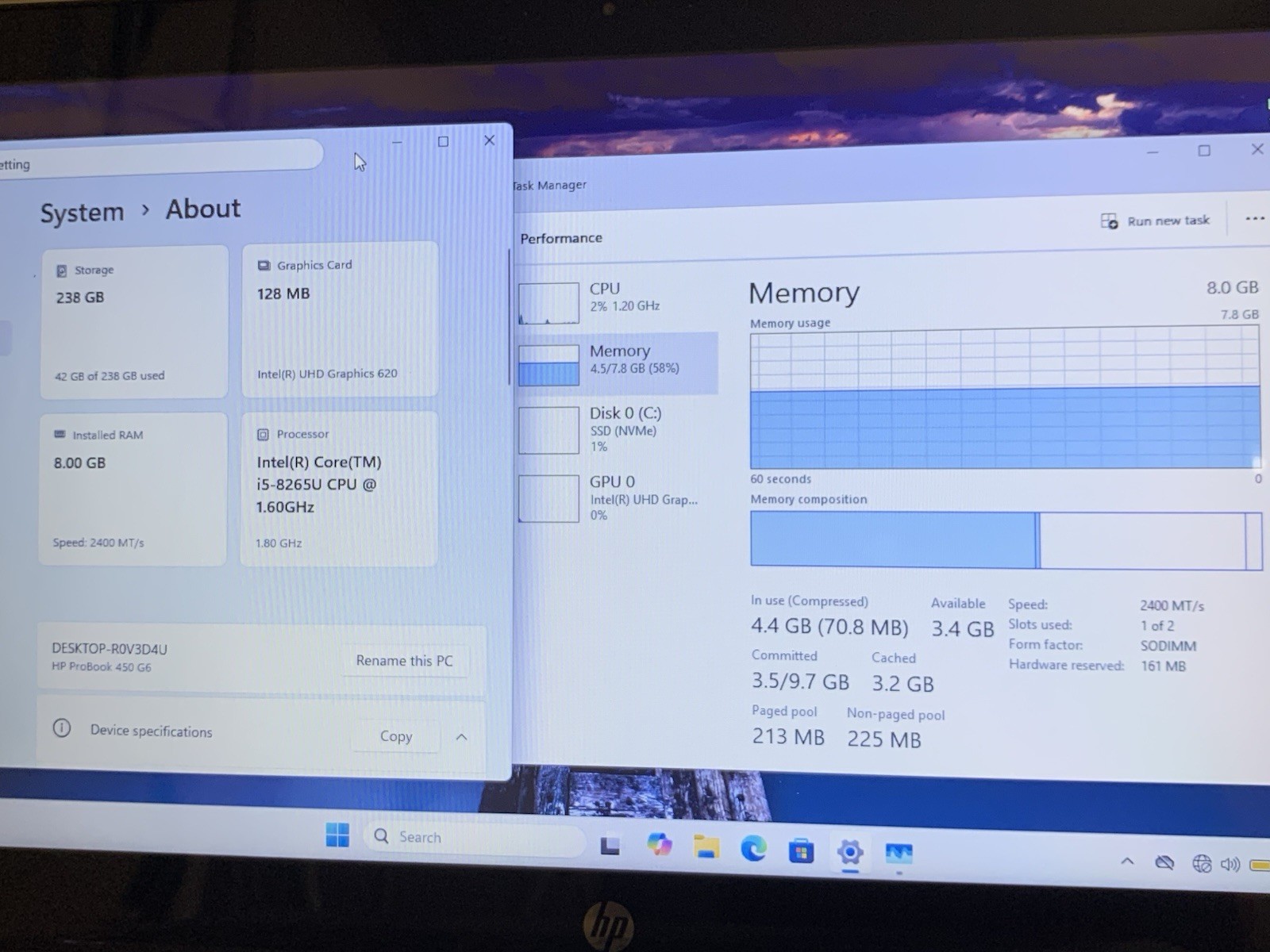Screen dimensions: 1270x952
Task: Select CPU in the Performance list
Action: point(618,303)
